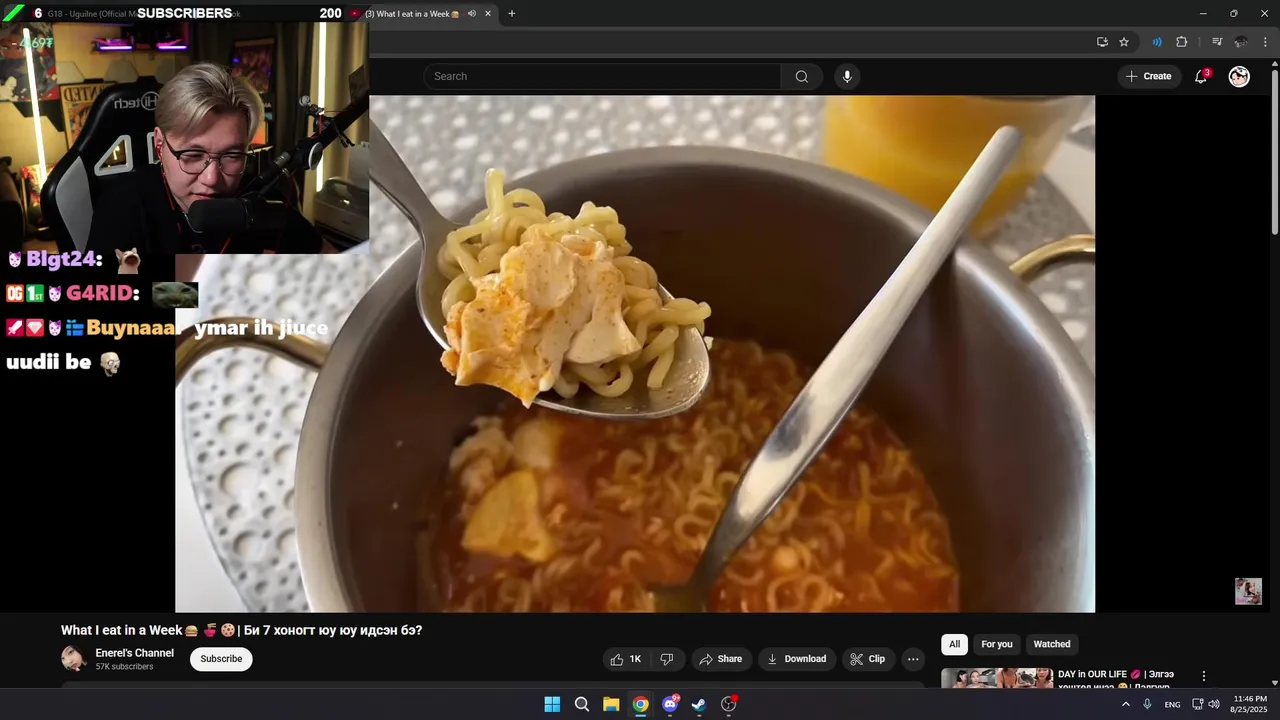Screen dimensions: 1280x720
Task: Click small channel watermark in player
Action: [x=1248, y=591]
